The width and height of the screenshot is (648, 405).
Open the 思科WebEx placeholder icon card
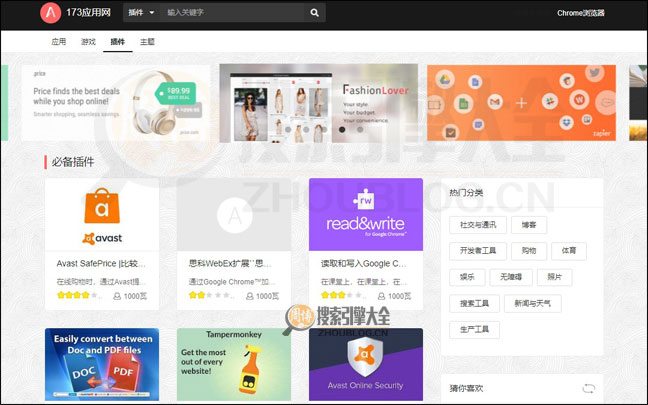click(234, 214)
